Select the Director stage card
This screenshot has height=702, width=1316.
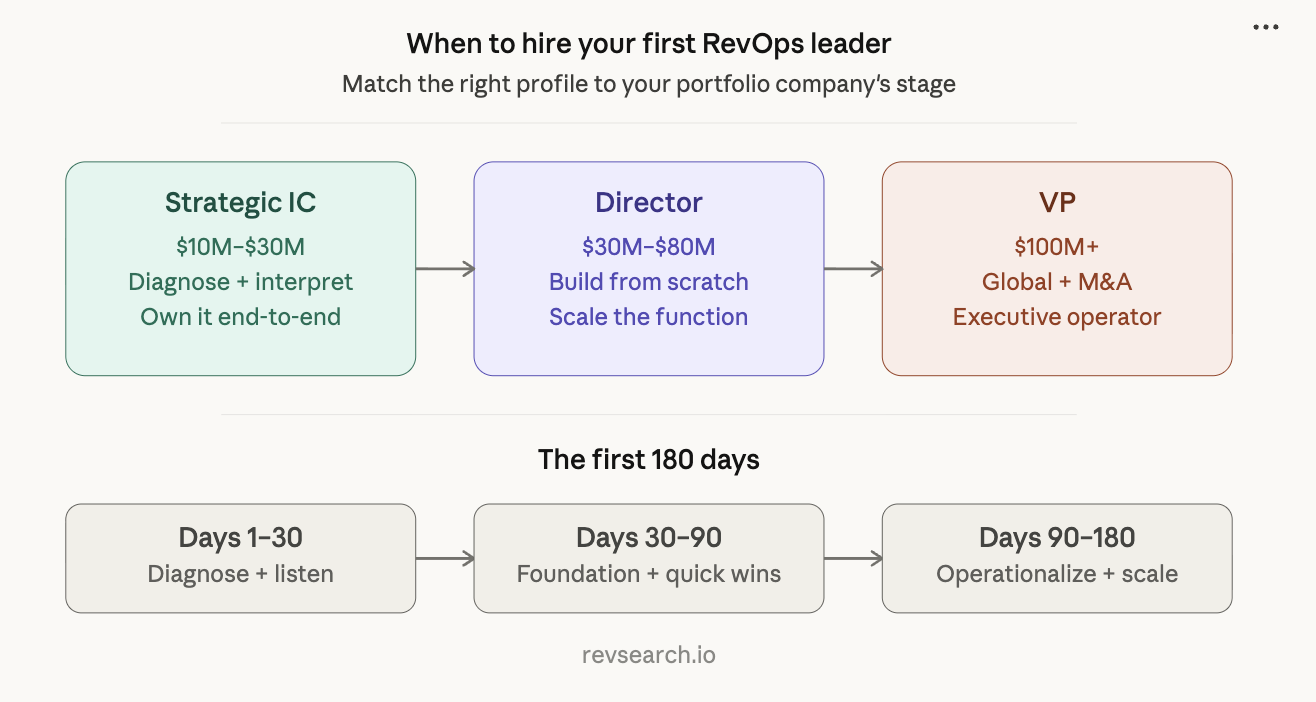tap(648, 267)
